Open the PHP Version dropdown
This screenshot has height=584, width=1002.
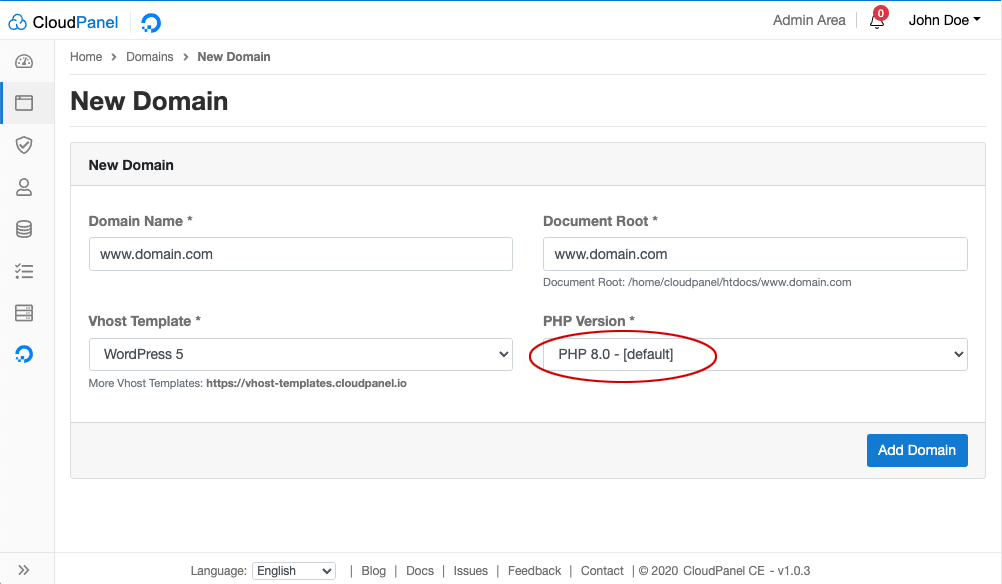click(755, 355)
